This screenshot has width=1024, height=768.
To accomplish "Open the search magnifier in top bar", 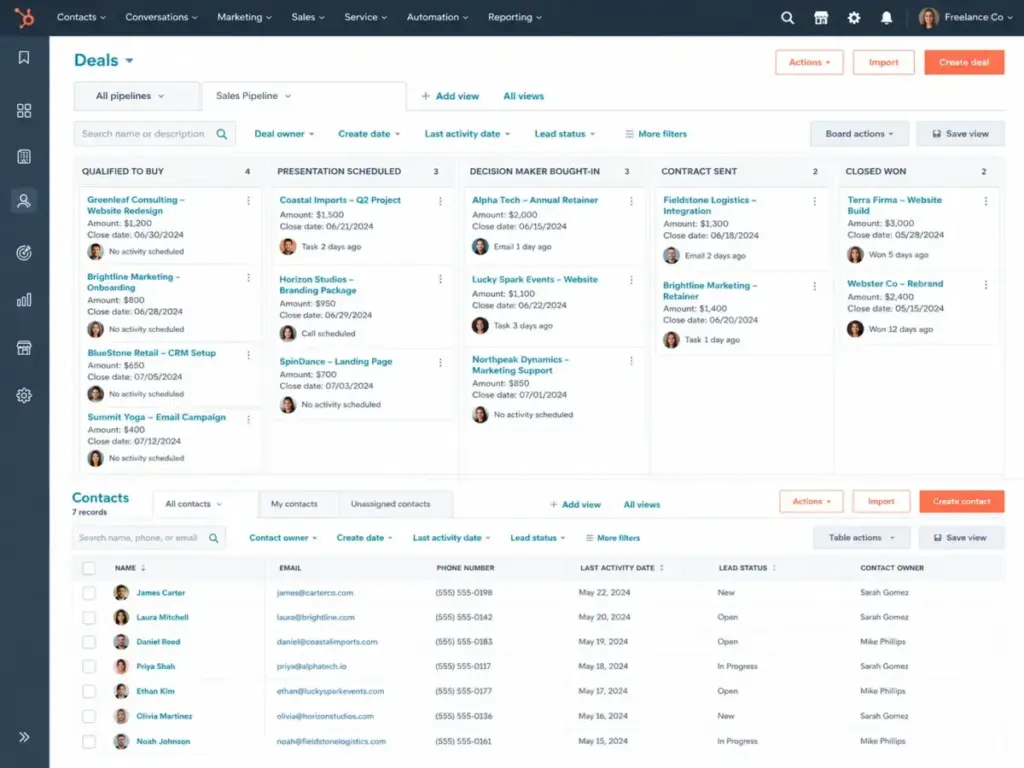I will pyautogui.click(x=788, y=18).
